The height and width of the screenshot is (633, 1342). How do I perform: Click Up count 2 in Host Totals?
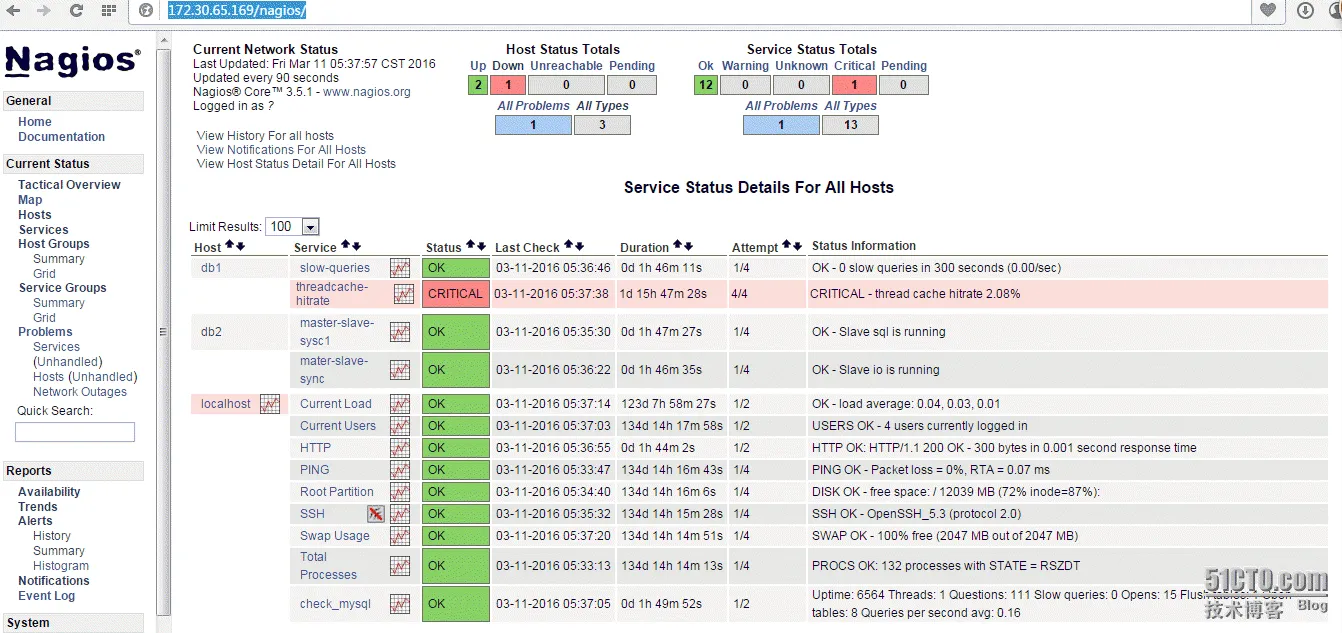(x=478, y=85)
